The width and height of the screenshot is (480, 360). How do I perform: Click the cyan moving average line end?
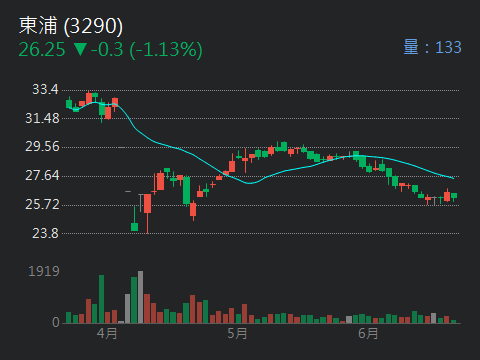click(x=453, y=178)
